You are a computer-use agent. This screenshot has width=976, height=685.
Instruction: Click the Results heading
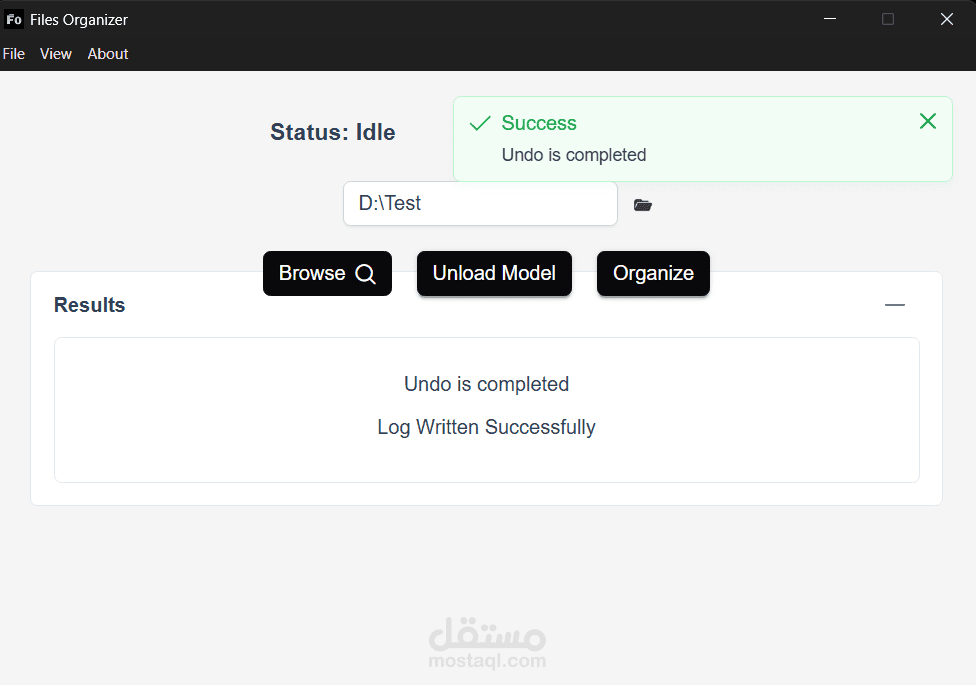click(90, 305)
